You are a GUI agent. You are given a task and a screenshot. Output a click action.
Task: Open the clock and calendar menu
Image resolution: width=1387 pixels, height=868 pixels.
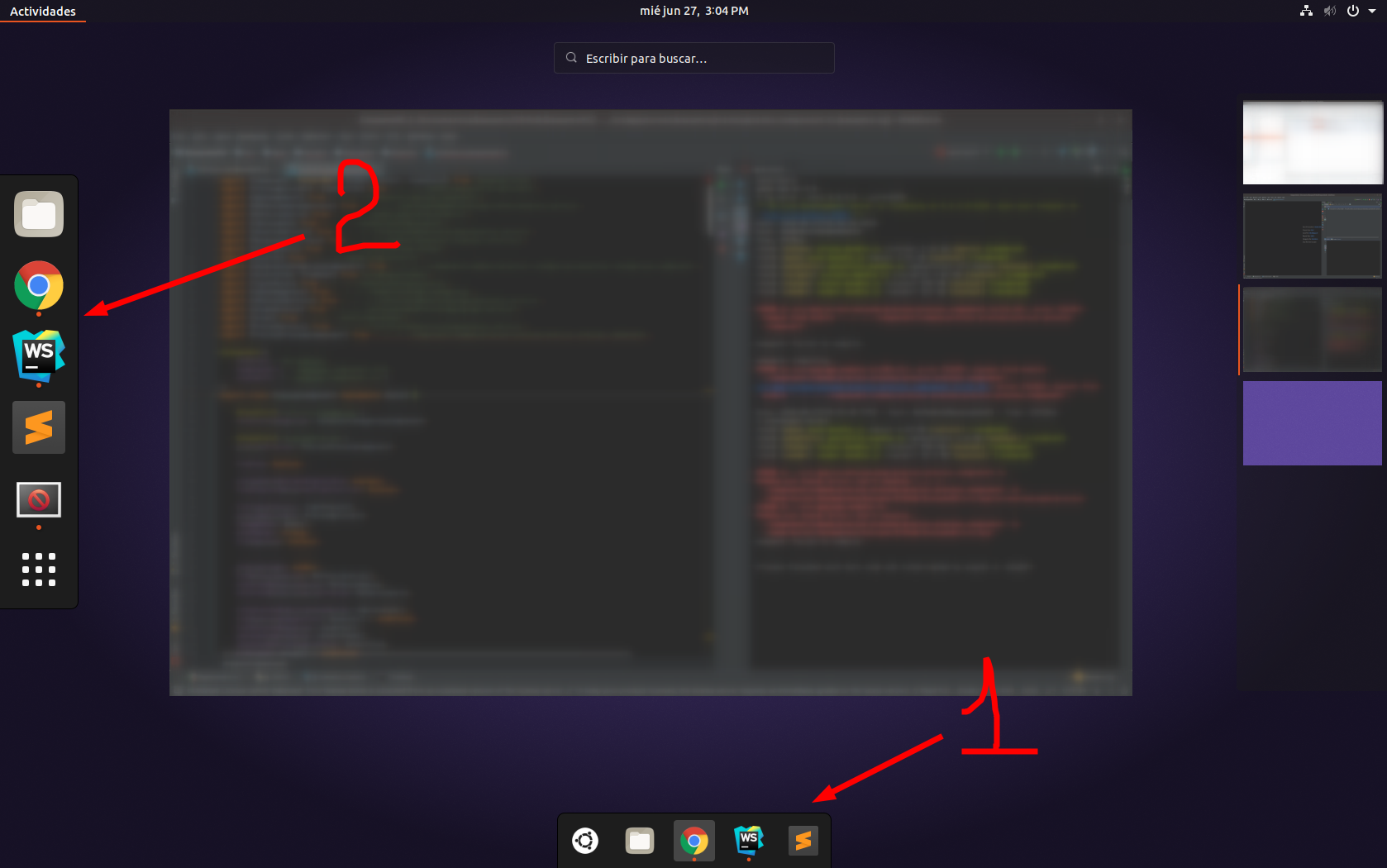pyautogui.click(x=694, y=11)
